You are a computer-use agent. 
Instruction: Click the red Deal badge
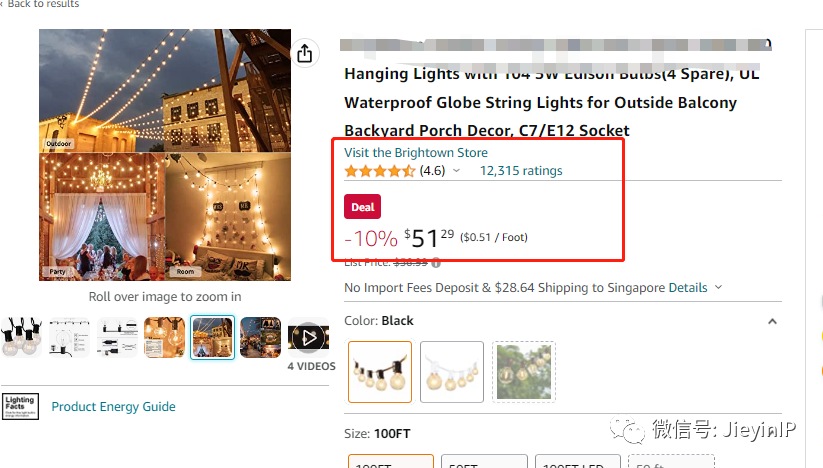pos(363,207)
